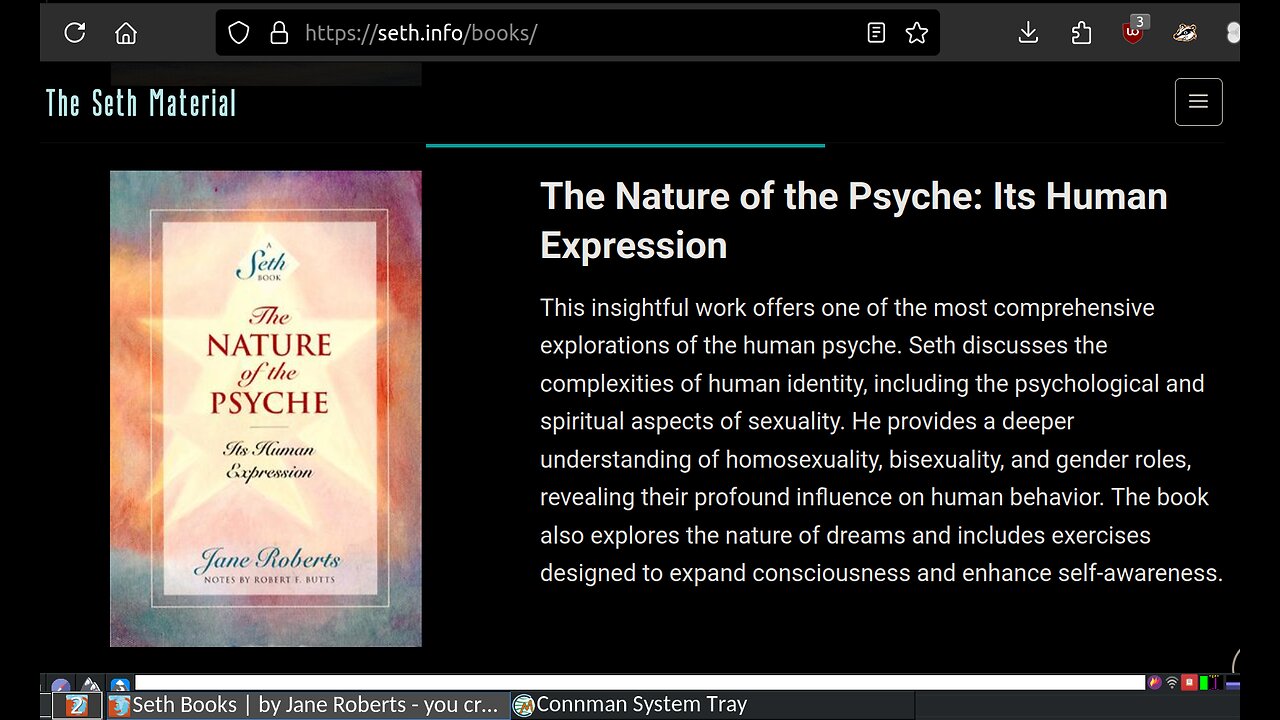The width and height of the screenshot is (1280, 720).
Task: Click the book description paragraph
Action: (x=881, y=440)
